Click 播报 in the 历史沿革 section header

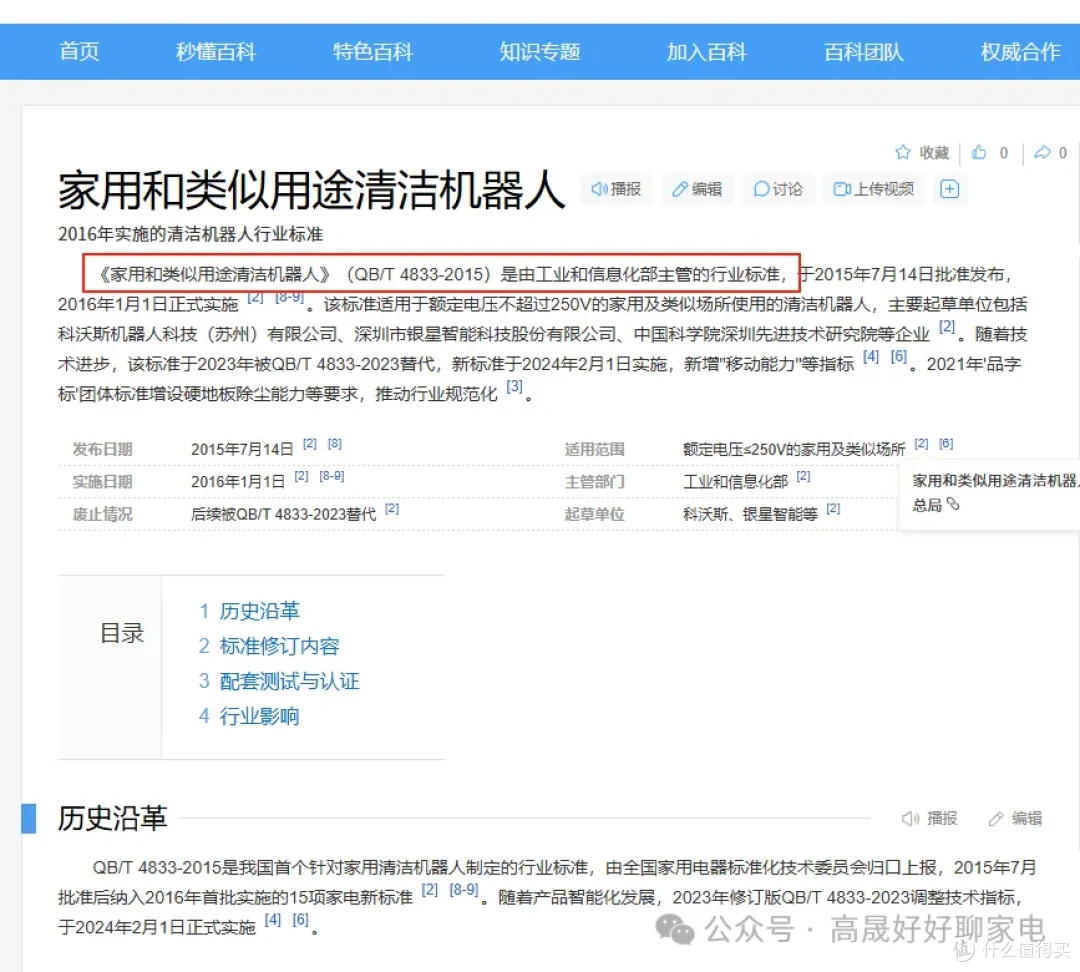pyautogui.click(x=930, y=818)
